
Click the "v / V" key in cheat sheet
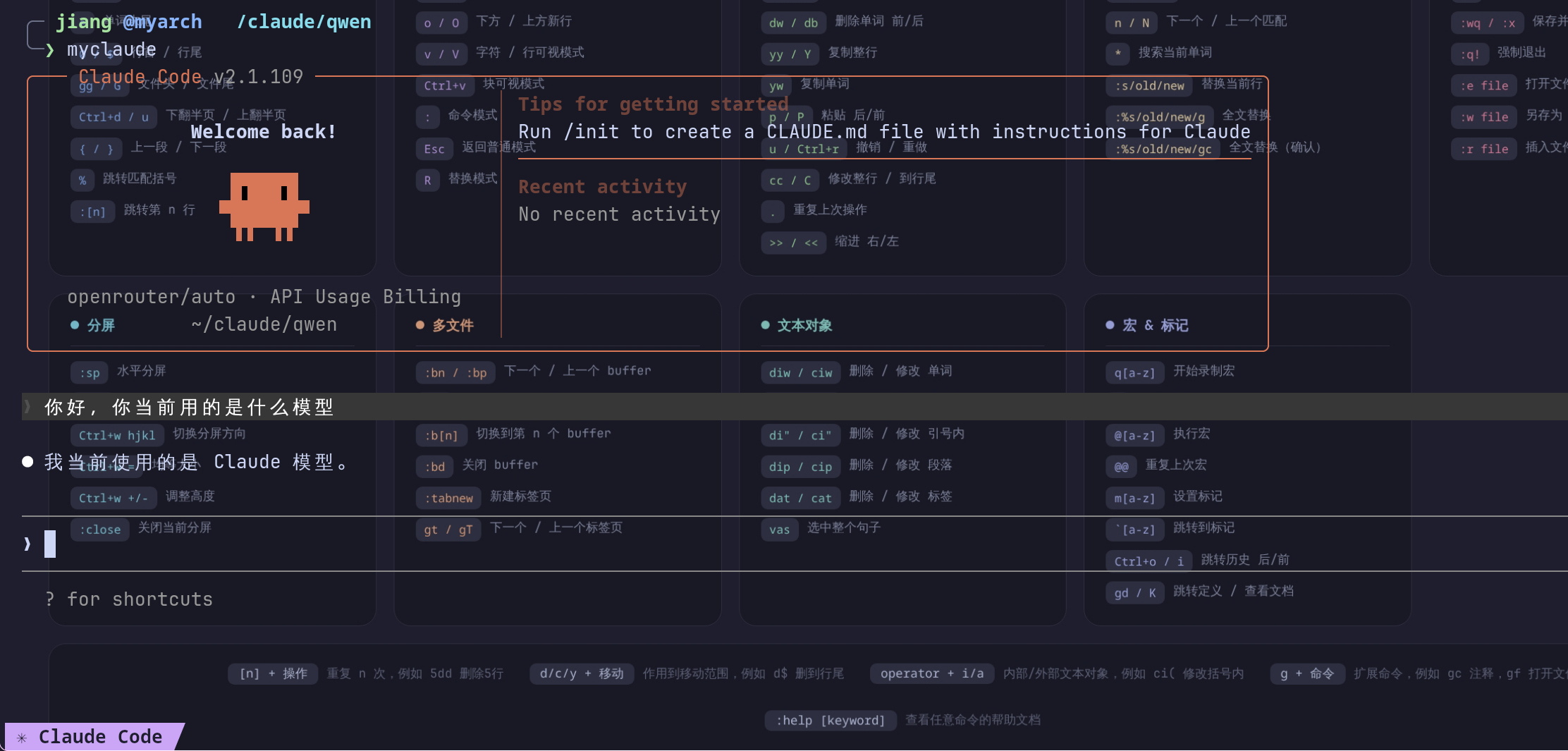[x=441, y=54]
